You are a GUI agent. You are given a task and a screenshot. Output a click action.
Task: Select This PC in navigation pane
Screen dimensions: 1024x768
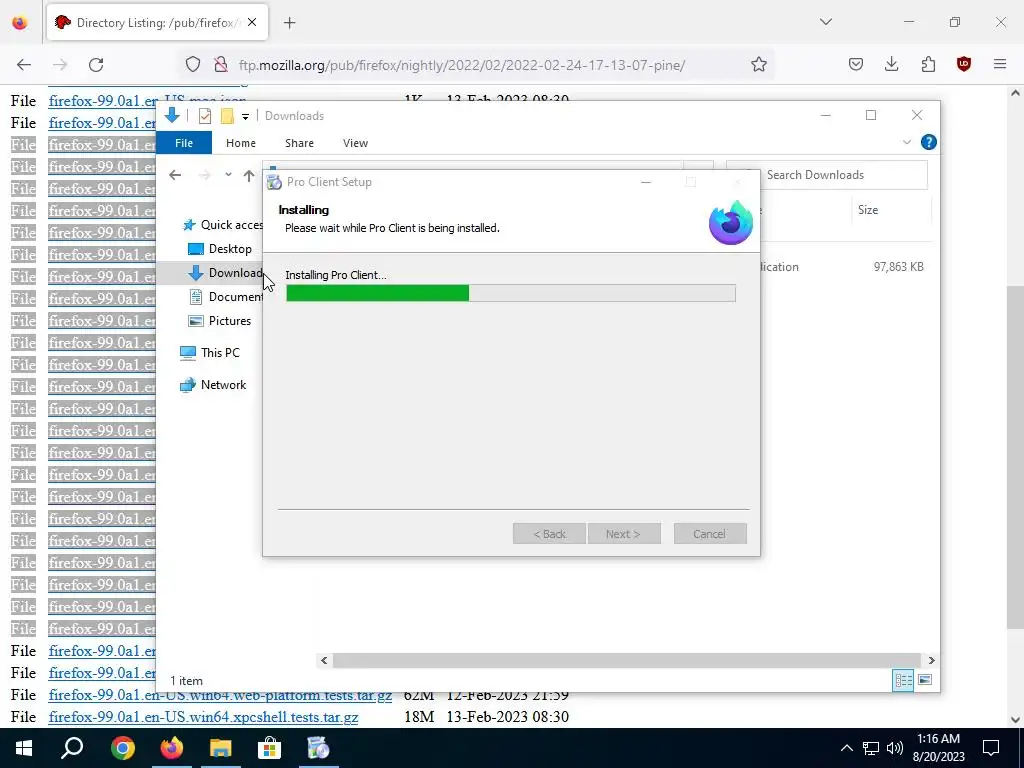click(210, 353)
